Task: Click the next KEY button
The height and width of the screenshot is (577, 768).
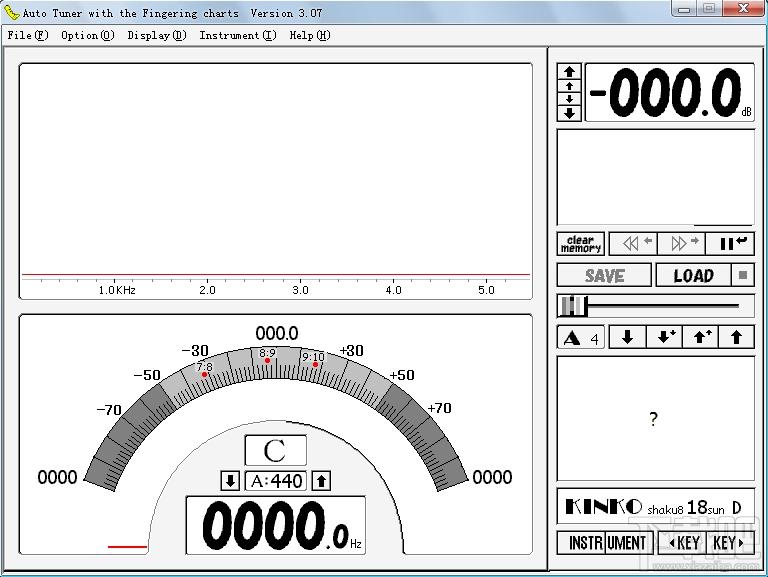Action: 729,543
